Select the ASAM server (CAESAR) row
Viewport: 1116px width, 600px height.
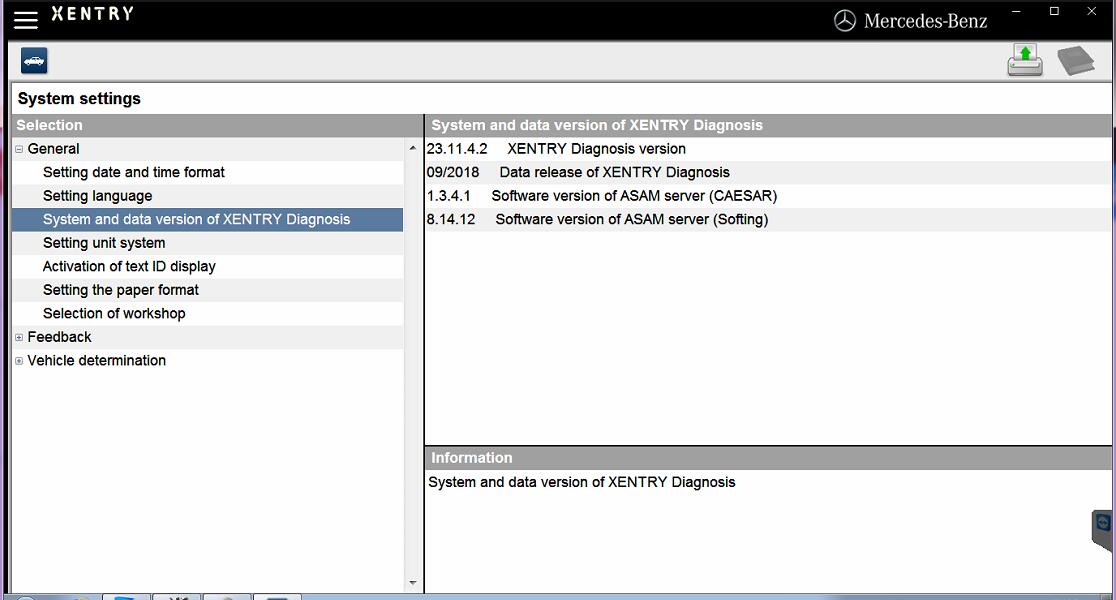coord(633,196)
